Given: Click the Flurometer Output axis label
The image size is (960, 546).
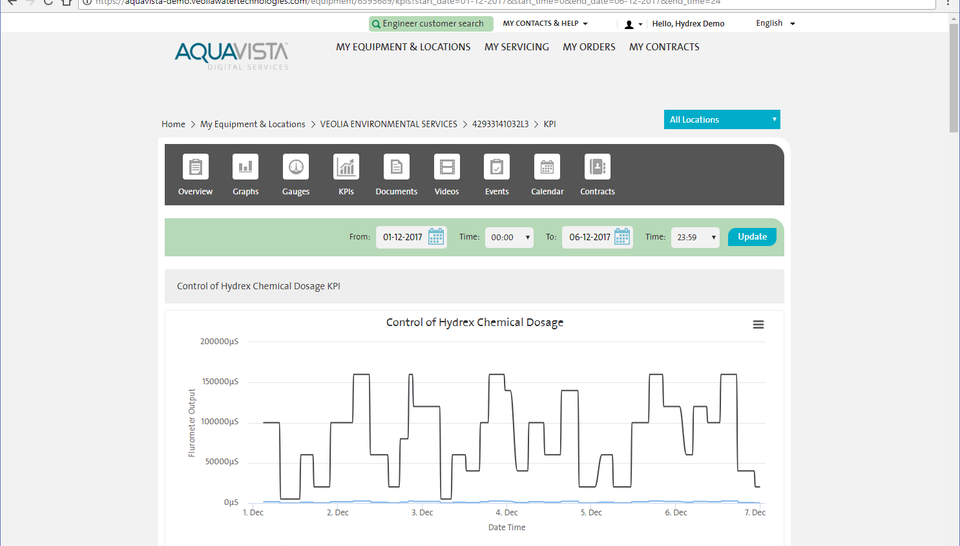Looking at the screenshot, I should [192, 423].
